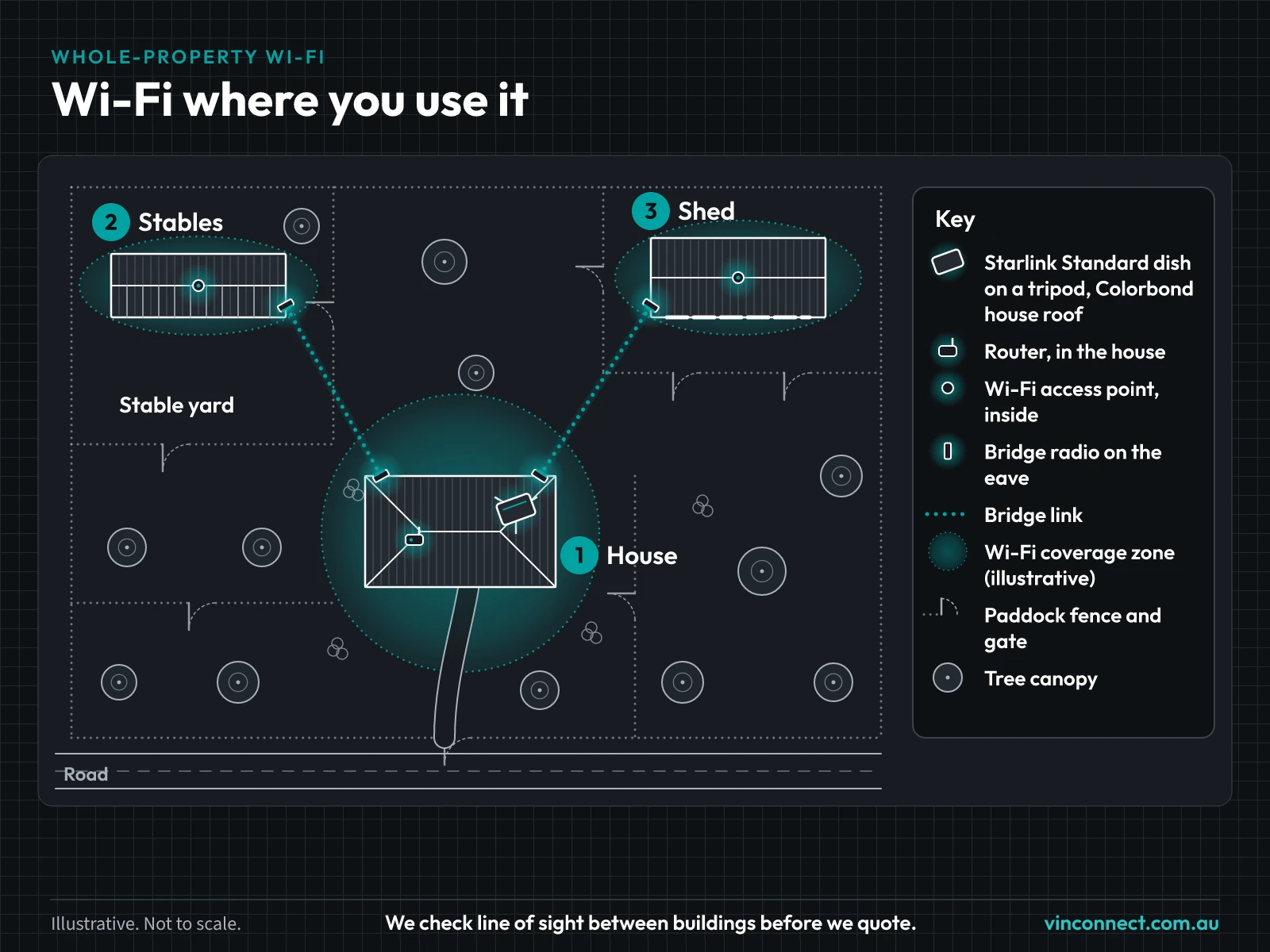Click the 'Wi-Fi coverage zone (illustrative)' key text
Screen dimensions: 1270x952
pyautogui.click(x=1079, y=565)
